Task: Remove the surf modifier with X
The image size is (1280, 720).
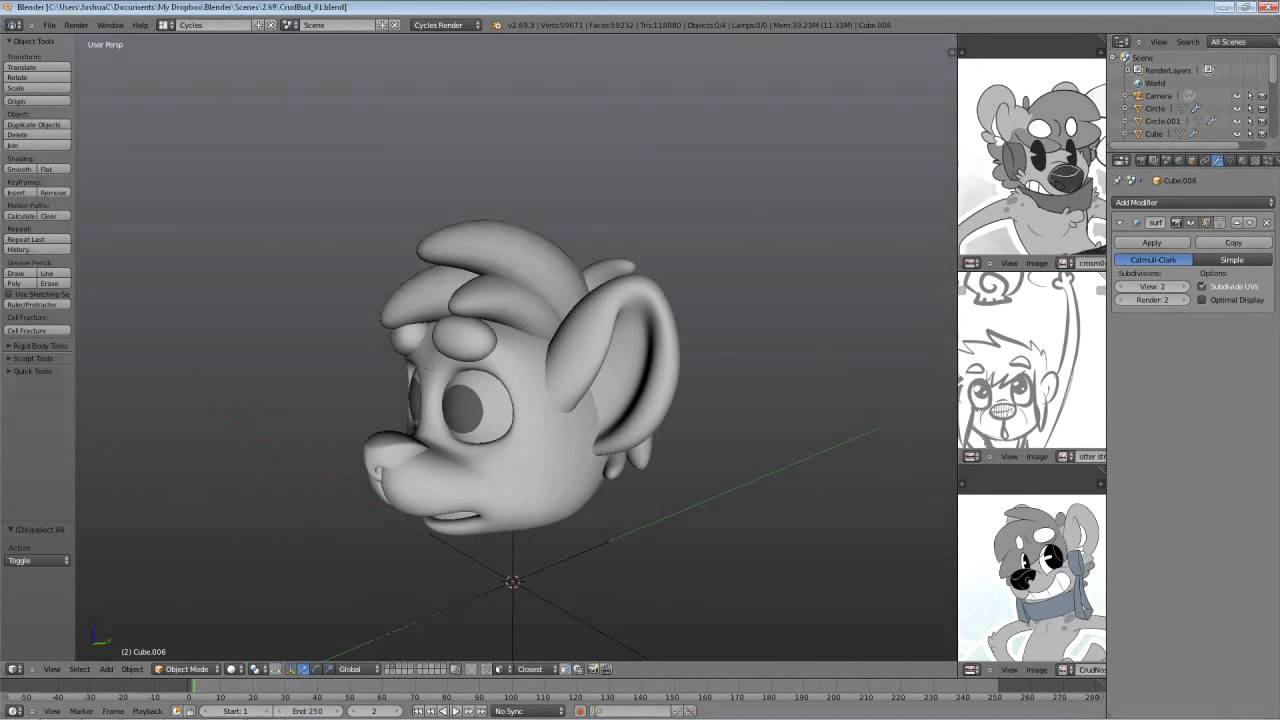Action: 1267,222
